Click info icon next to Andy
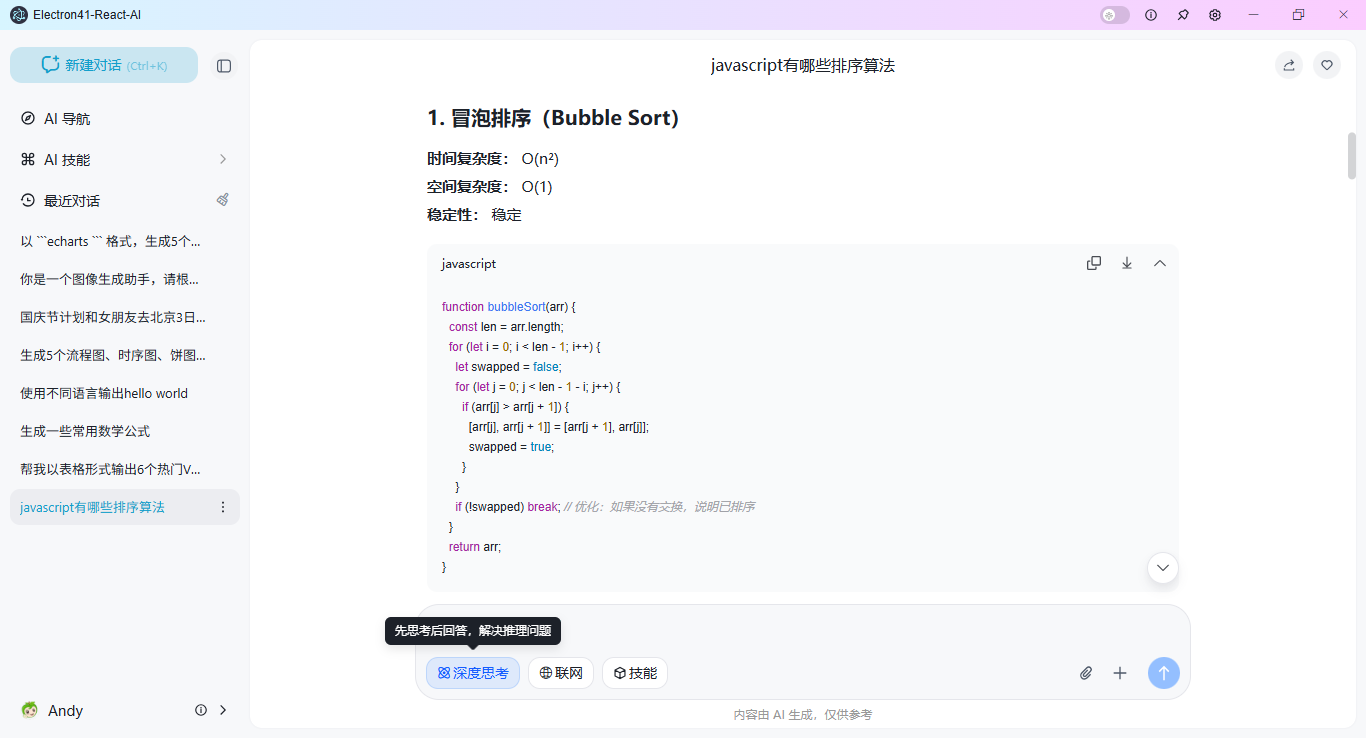 click(x=201, y=710)
